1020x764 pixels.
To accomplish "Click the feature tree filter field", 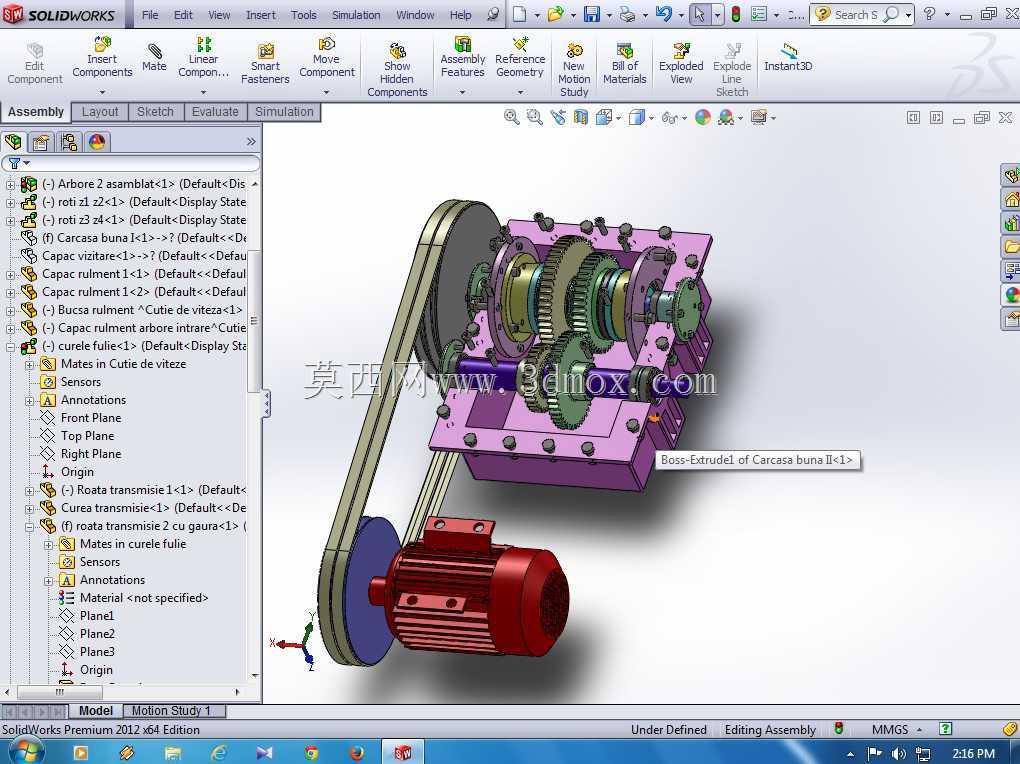I will coord(130,163).
